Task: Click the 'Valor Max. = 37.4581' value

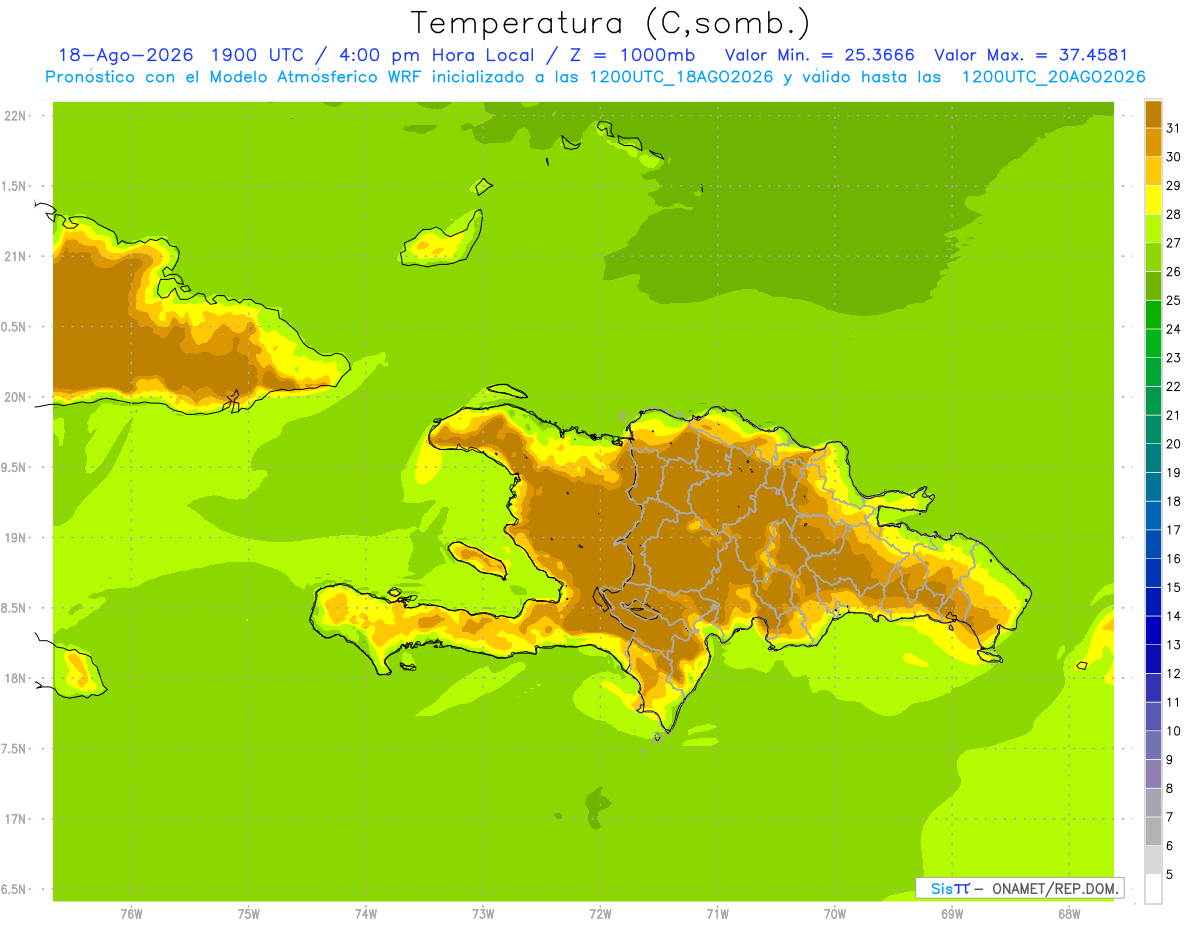Action: [x=1030, y=55]
